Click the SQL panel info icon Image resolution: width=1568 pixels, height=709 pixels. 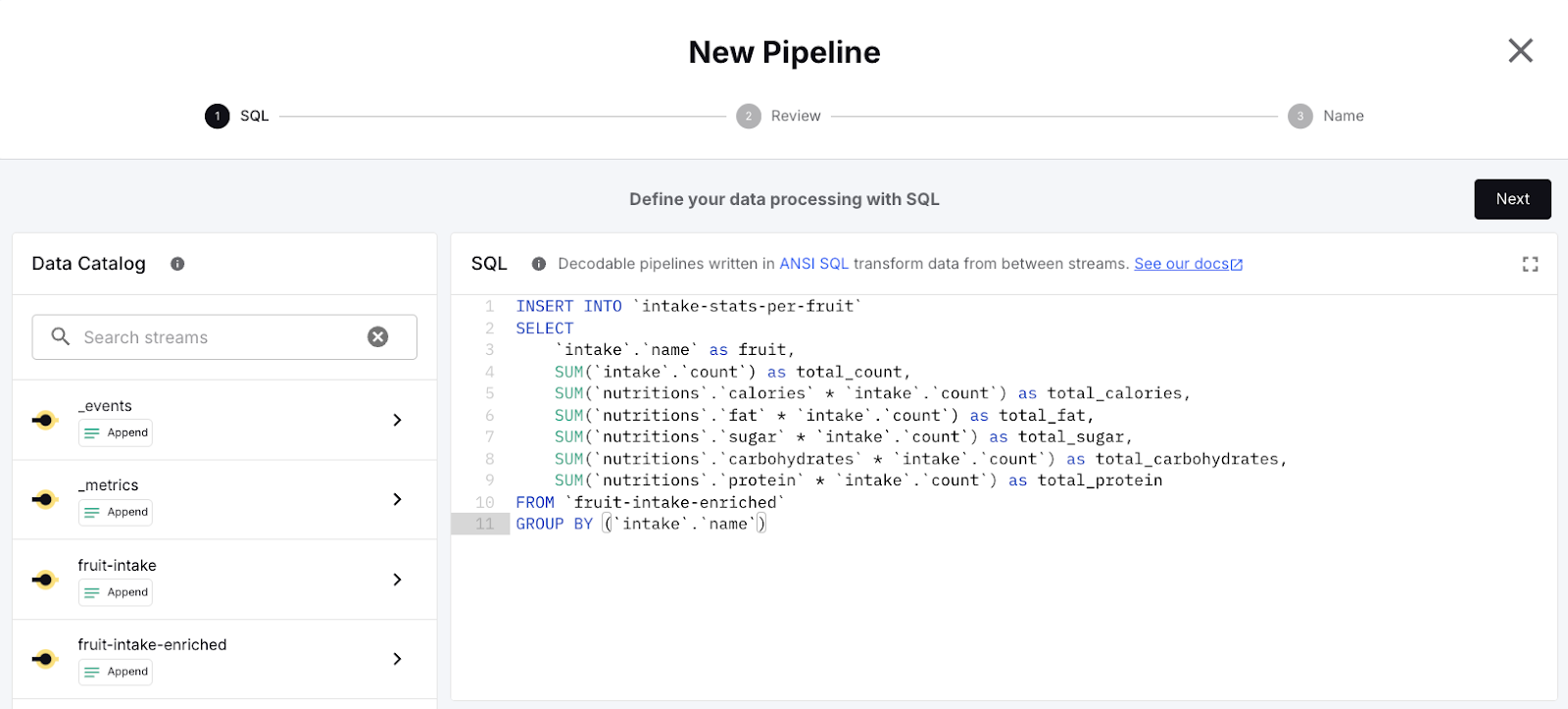[x=539, y=264]
